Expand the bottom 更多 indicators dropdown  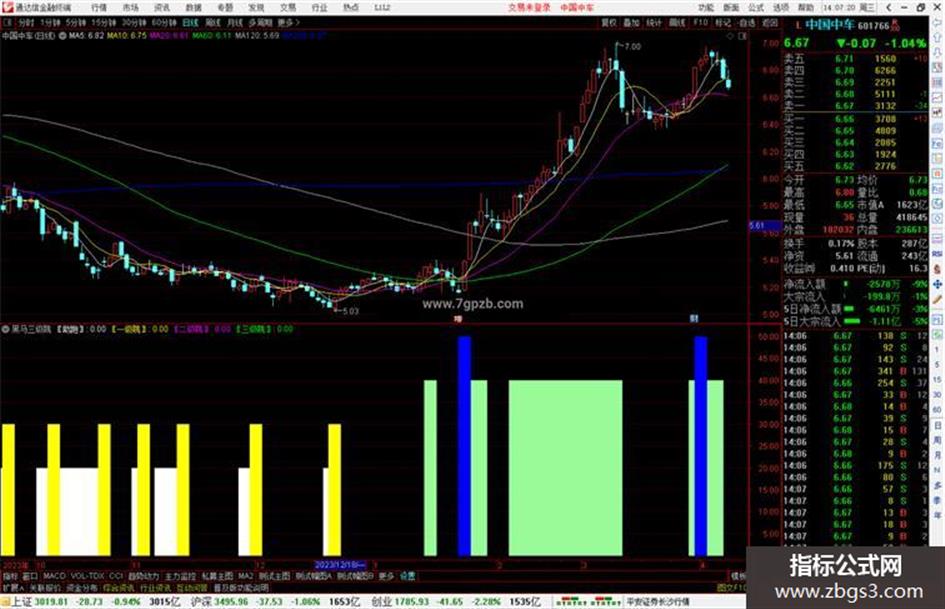click(x=386, y=576)
